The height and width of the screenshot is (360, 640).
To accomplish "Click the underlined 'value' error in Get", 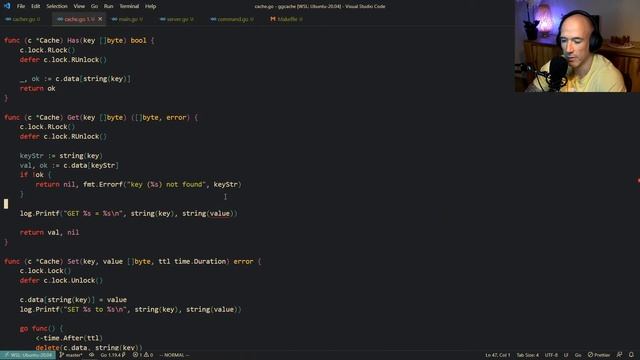I will tap(220, 213).
